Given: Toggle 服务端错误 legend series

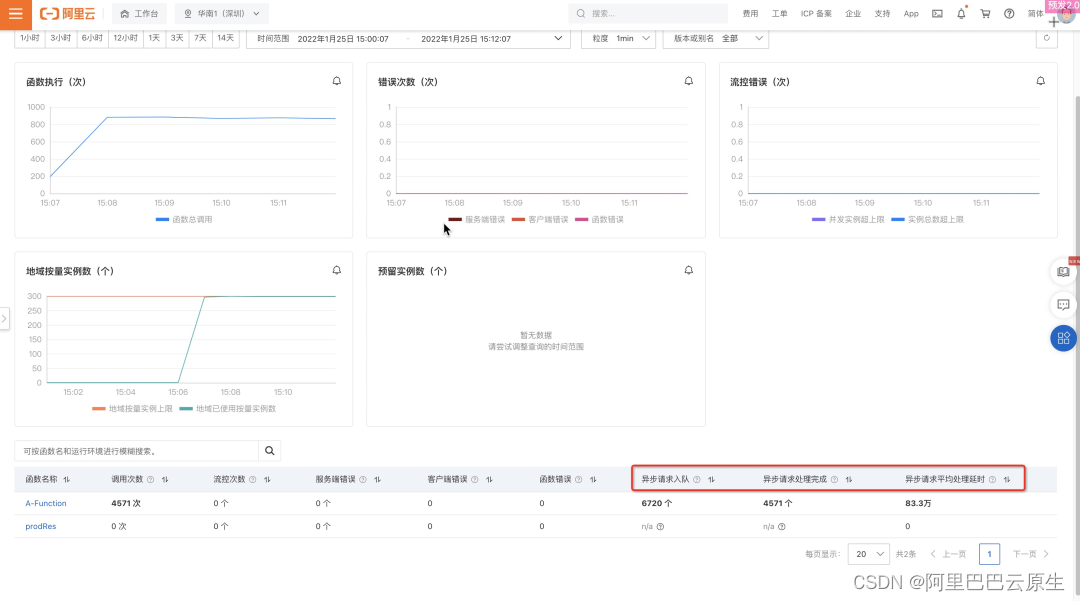Looking at the screenshot, I should click(x=477, y=220).
